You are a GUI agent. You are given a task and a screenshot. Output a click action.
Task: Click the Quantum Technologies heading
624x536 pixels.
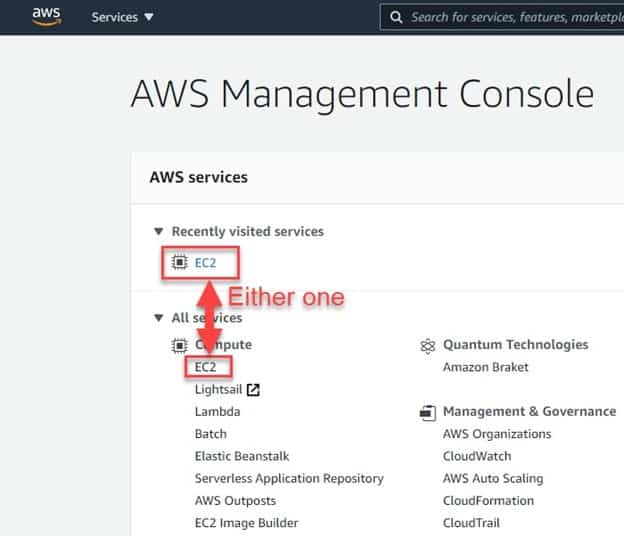pos(516,345)
